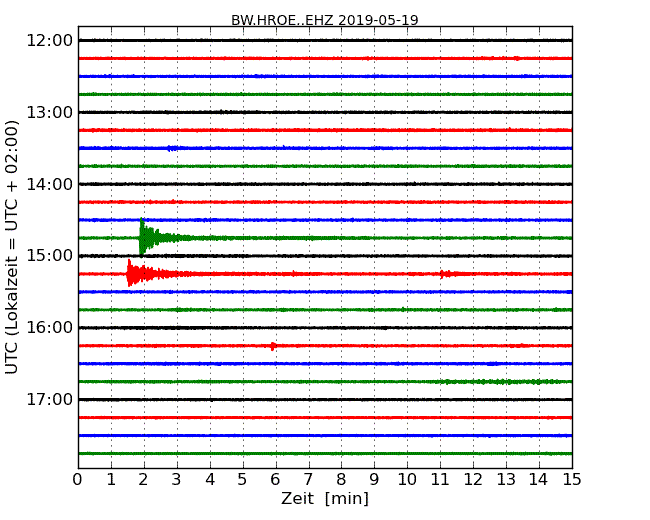Click the x-axis tick label 9
650x520 pixels.
tap(374, 479)
